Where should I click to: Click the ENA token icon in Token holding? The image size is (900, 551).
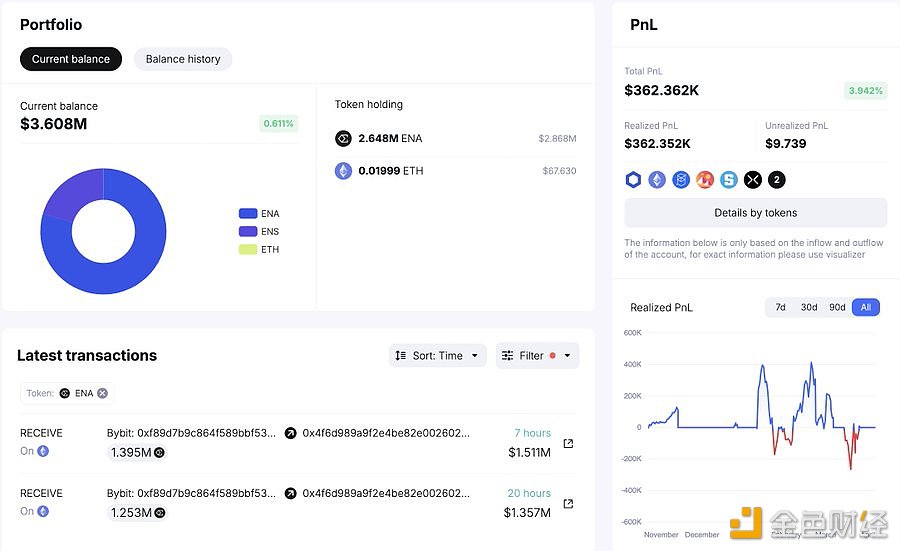(x=343, y=139)
